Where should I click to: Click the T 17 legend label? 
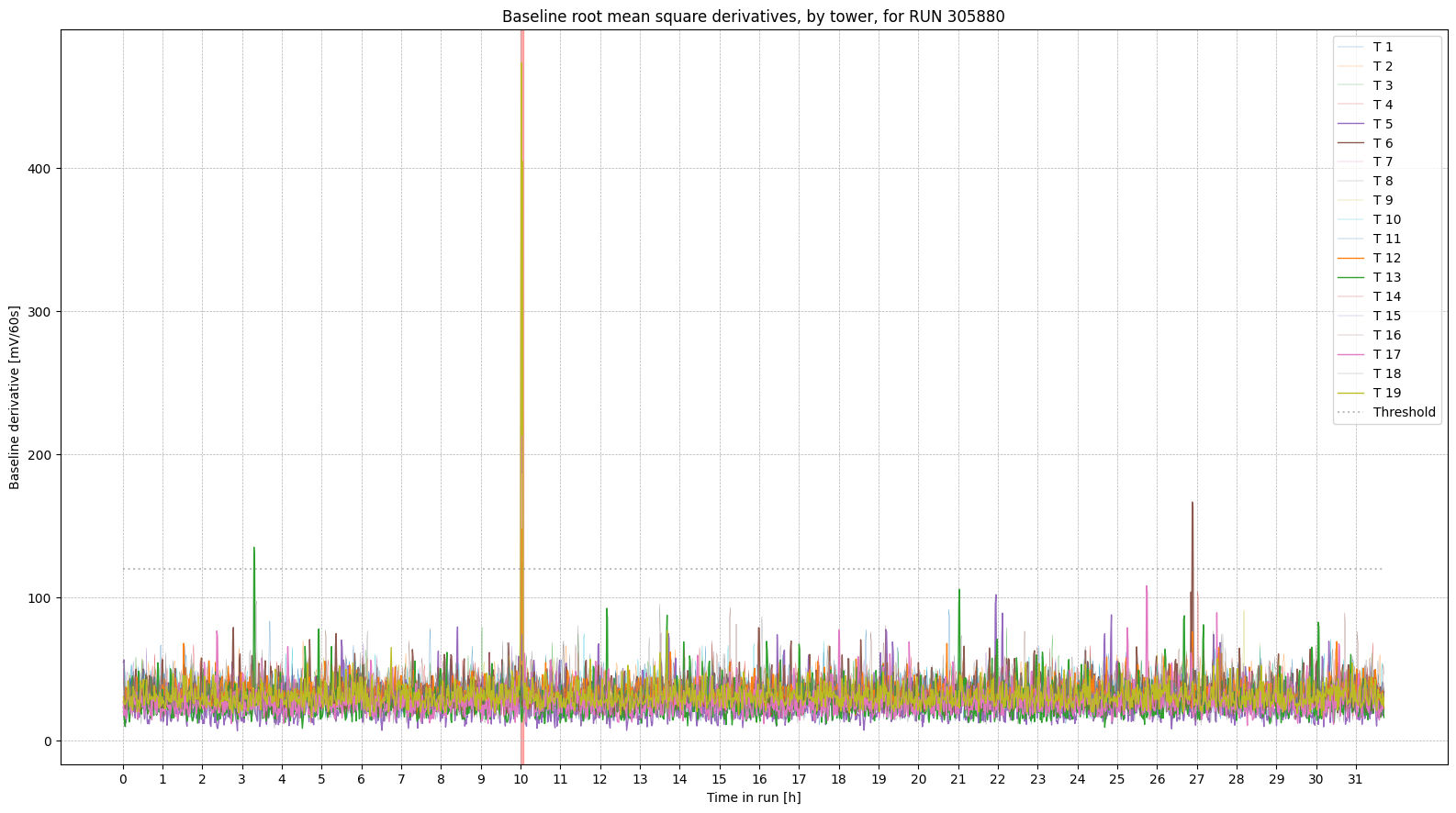click(x=1386, y=354)
